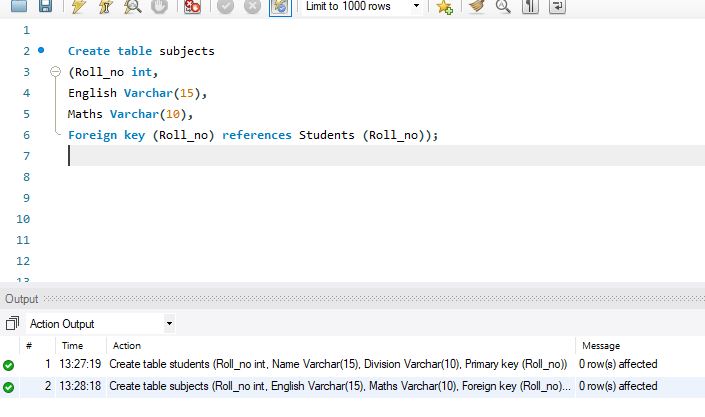
Task: Toggle auto-commit mode icon
Action: coord(280,7)
